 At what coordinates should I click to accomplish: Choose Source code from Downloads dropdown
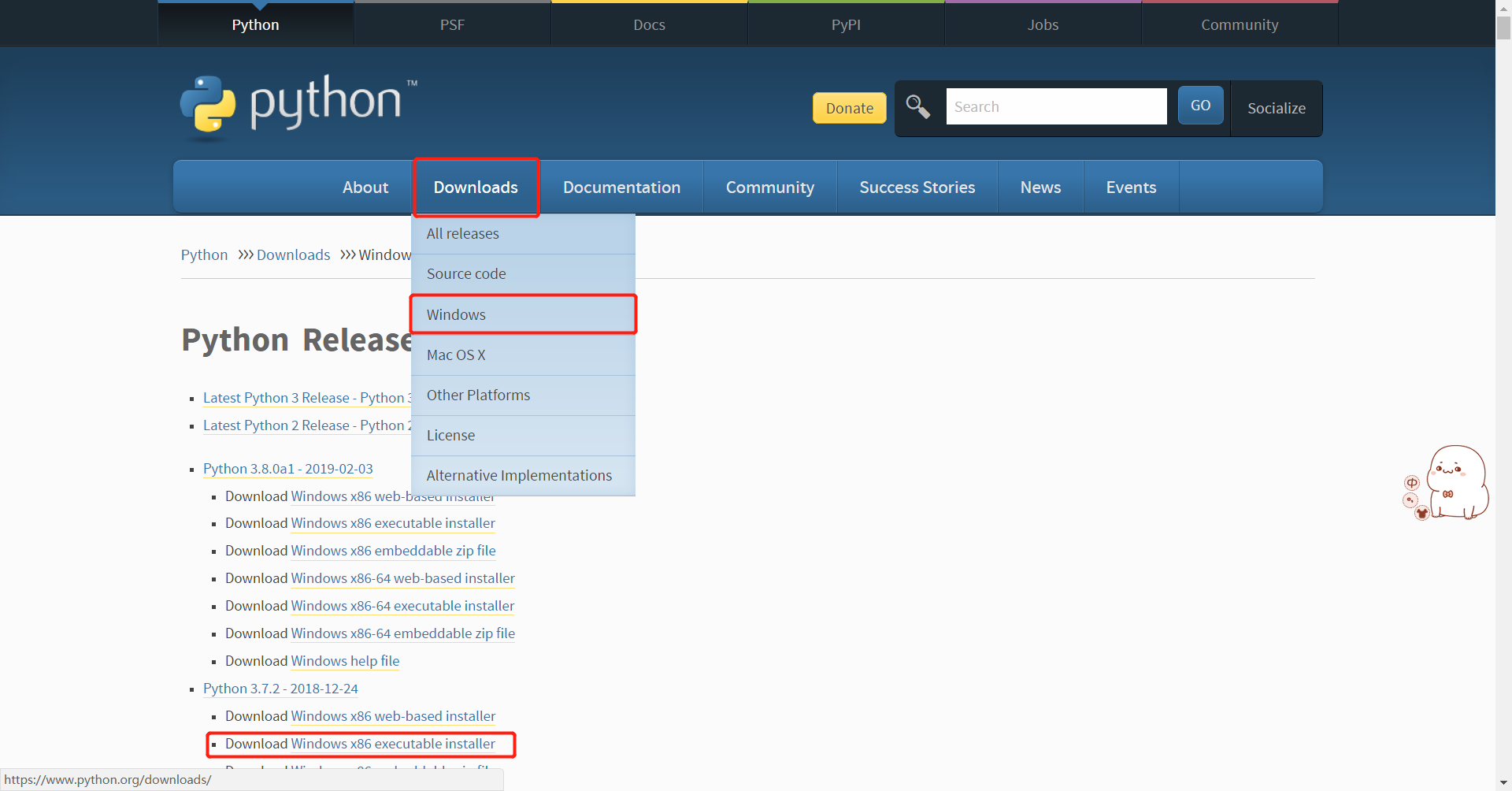pyautogui.click(x=523, y=274)
